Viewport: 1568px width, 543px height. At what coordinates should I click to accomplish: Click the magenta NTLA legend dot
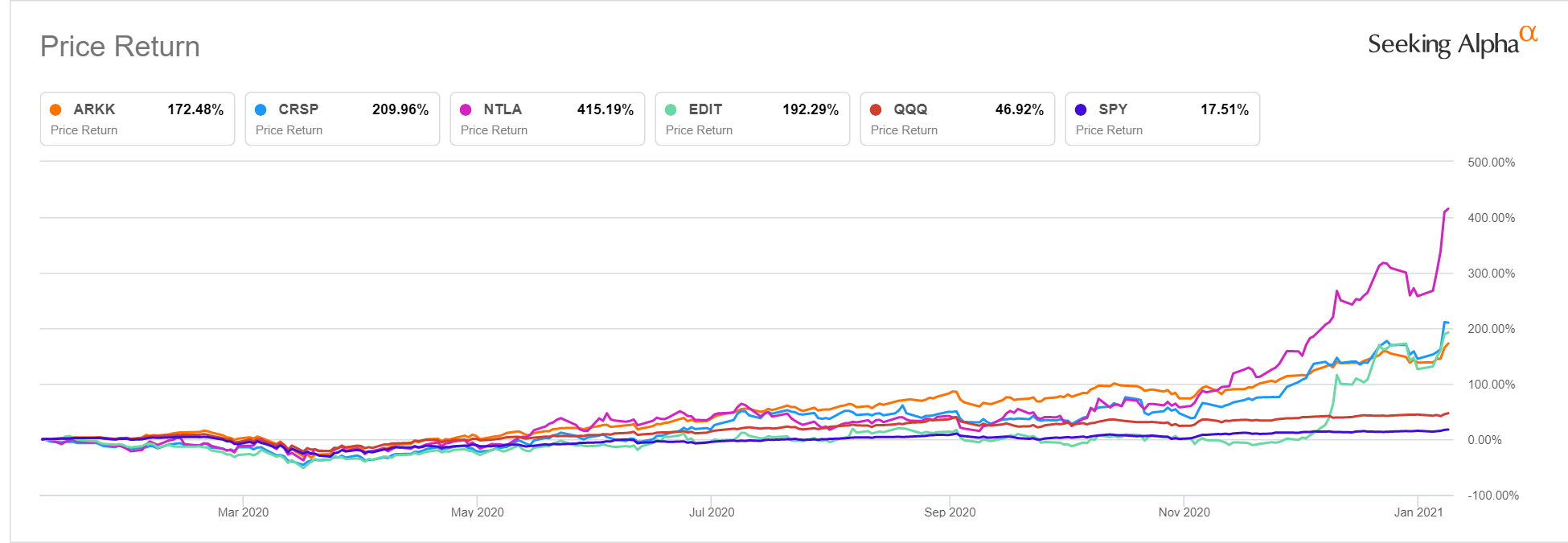coord(466,109)
